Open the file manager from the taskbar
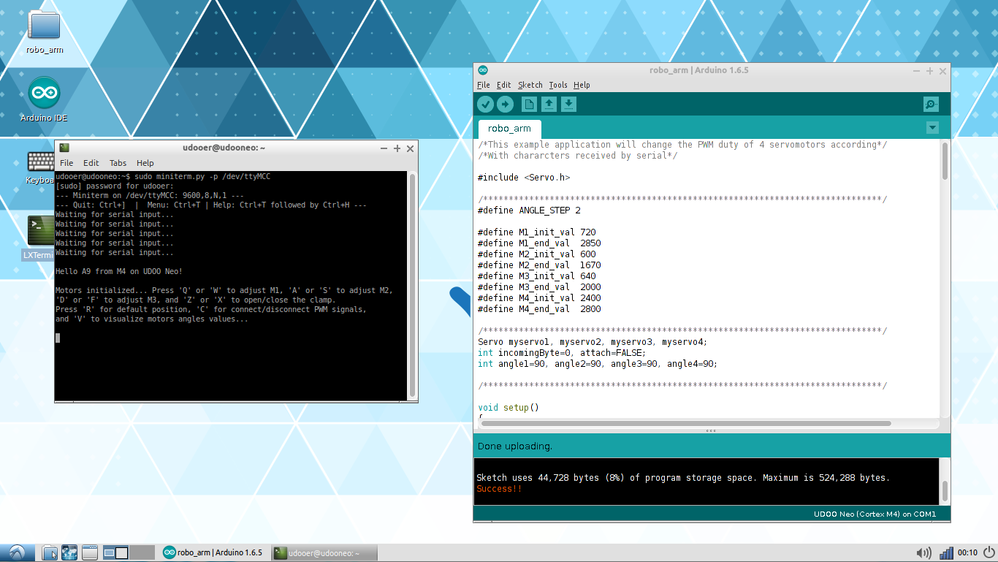The image size is (998, 562). click(49, 552)
